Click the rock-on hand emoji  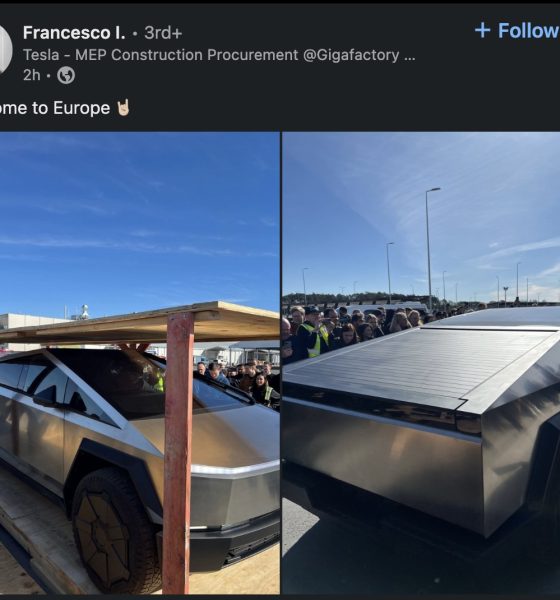click(123, 108)
